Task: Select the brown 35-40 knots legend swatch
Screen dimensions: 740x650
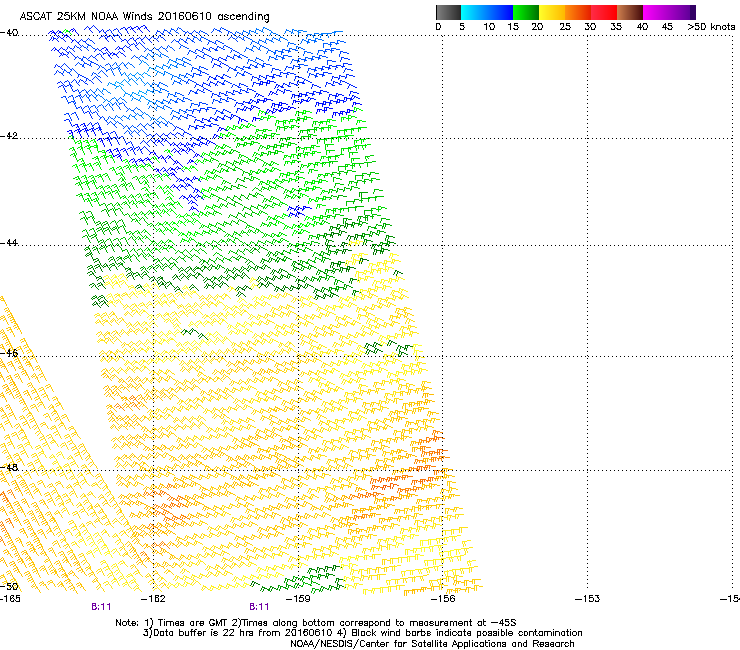Action: click(630, 12)
